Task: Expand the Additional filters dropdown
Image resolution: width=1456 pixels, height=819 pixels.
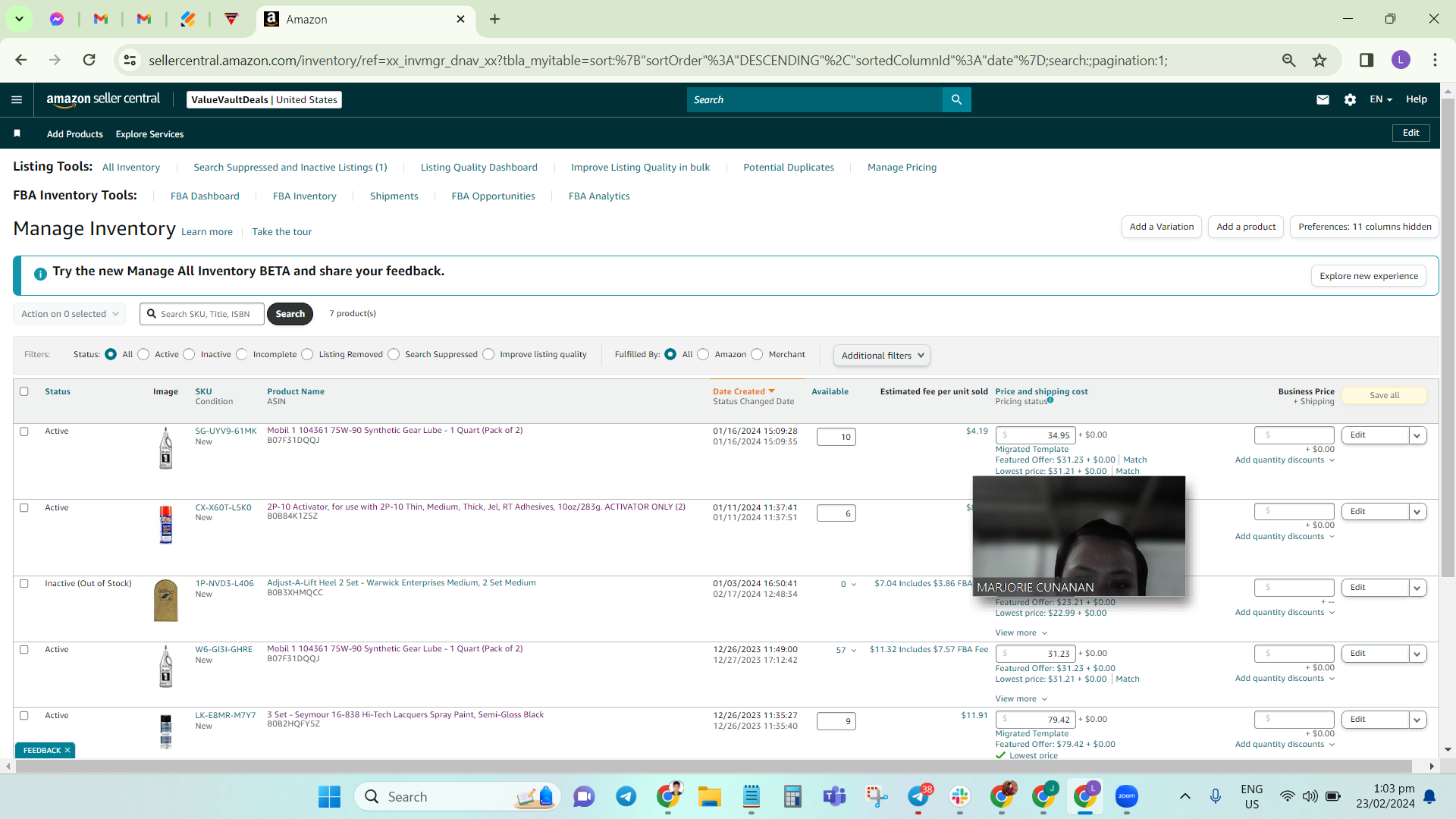Action: pyautogui.click(x=882, y=355)
